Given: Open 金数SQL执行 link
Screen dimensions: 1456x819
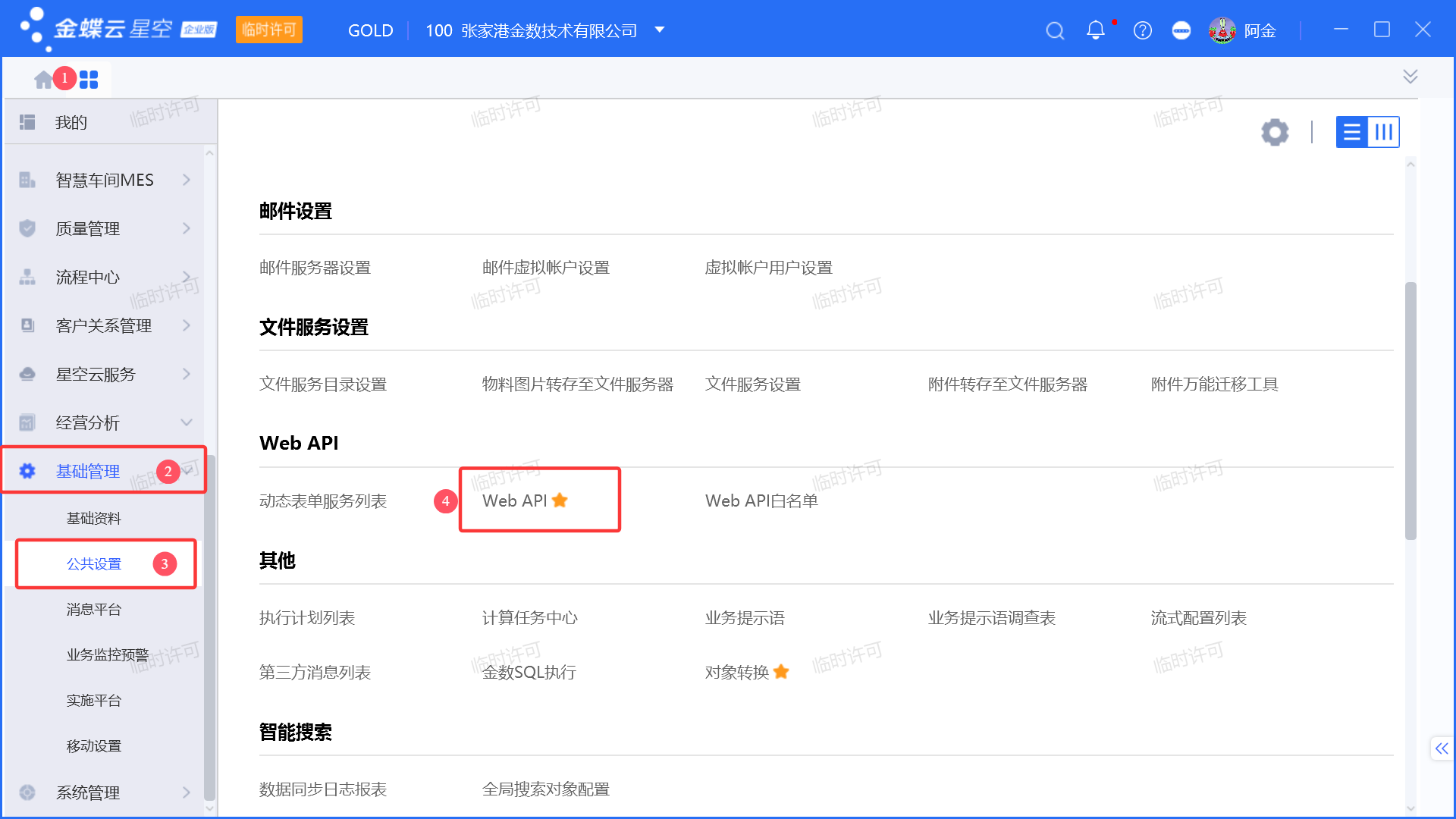Looking at the screenshot, I should click(529, 673).
